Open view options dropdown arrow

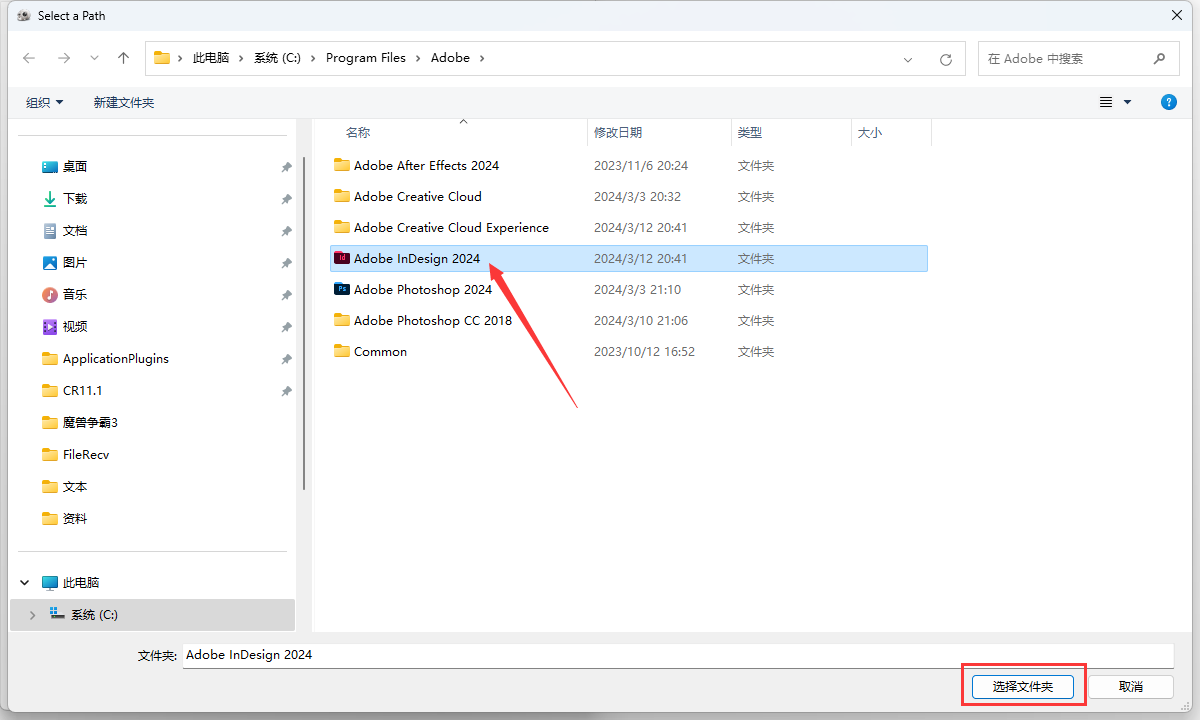(x=1127, y=102)
